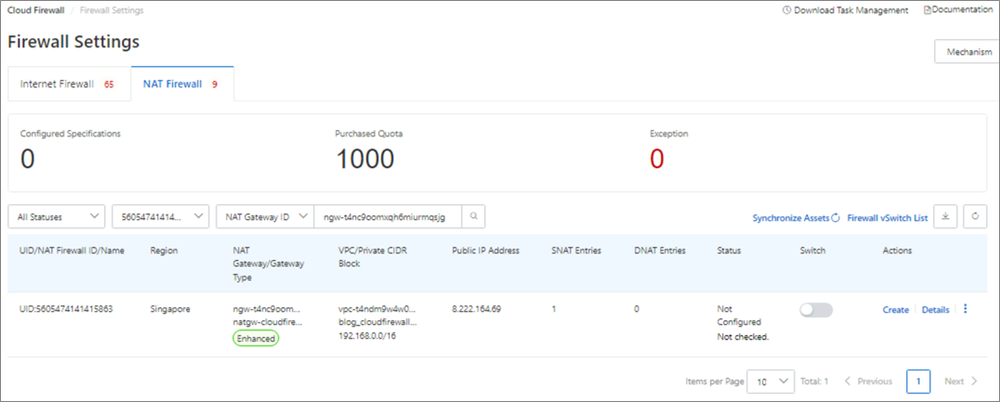Click UID:5605474141415863 cell
Viewport: 1000px width, 402px height.
click(x=67, y=309)
